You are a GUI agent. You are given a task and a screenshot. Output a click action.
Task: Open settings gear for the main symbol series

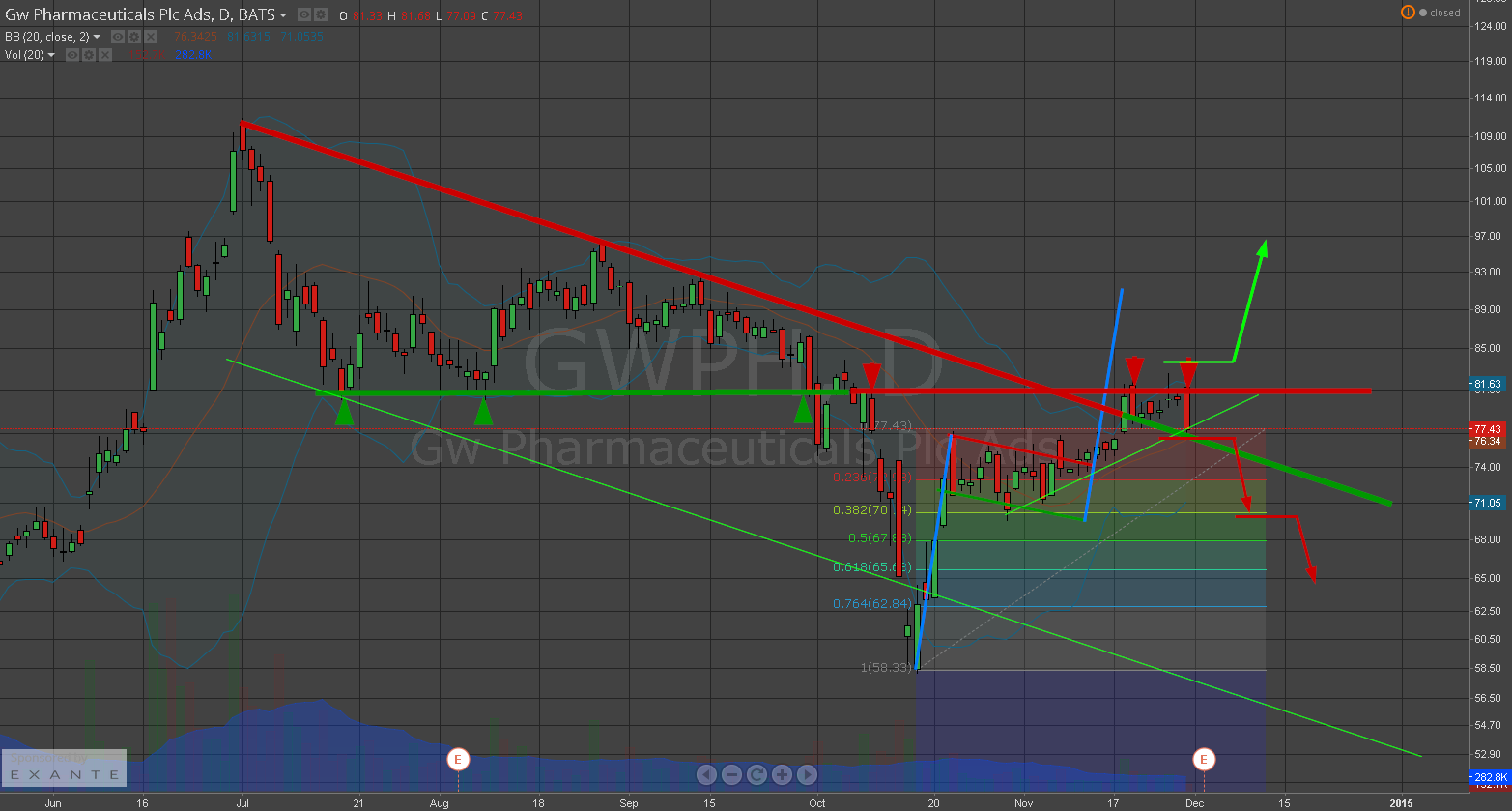tap(320, 14)
